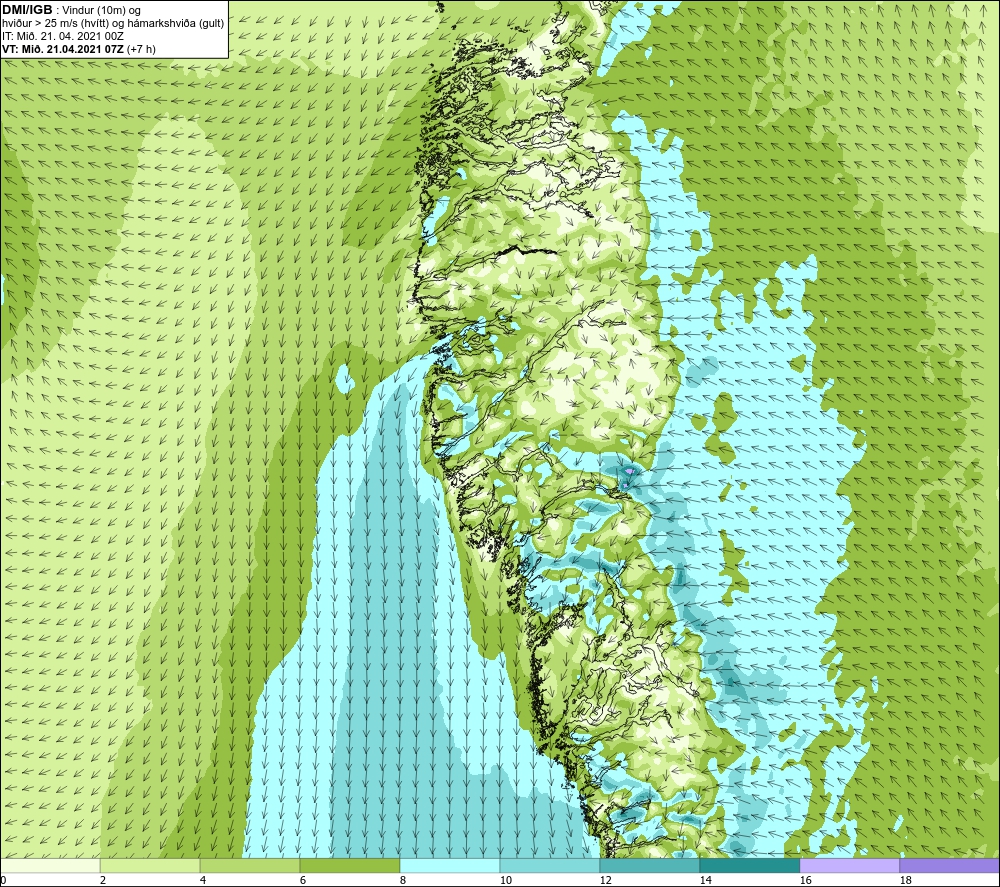Click the 16–18 m/s lavender swatch
1000x887 pixels.
(849, 865)
